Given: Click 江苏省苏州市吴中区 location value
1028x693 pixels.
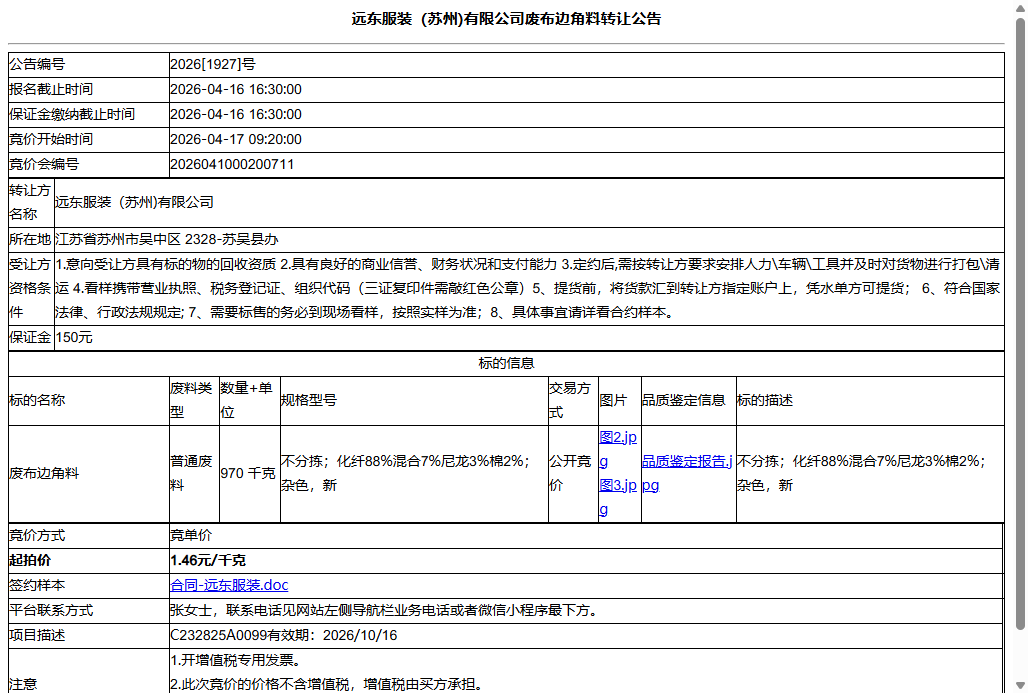Looking at the screenshot, I should (x=167, y=239).
